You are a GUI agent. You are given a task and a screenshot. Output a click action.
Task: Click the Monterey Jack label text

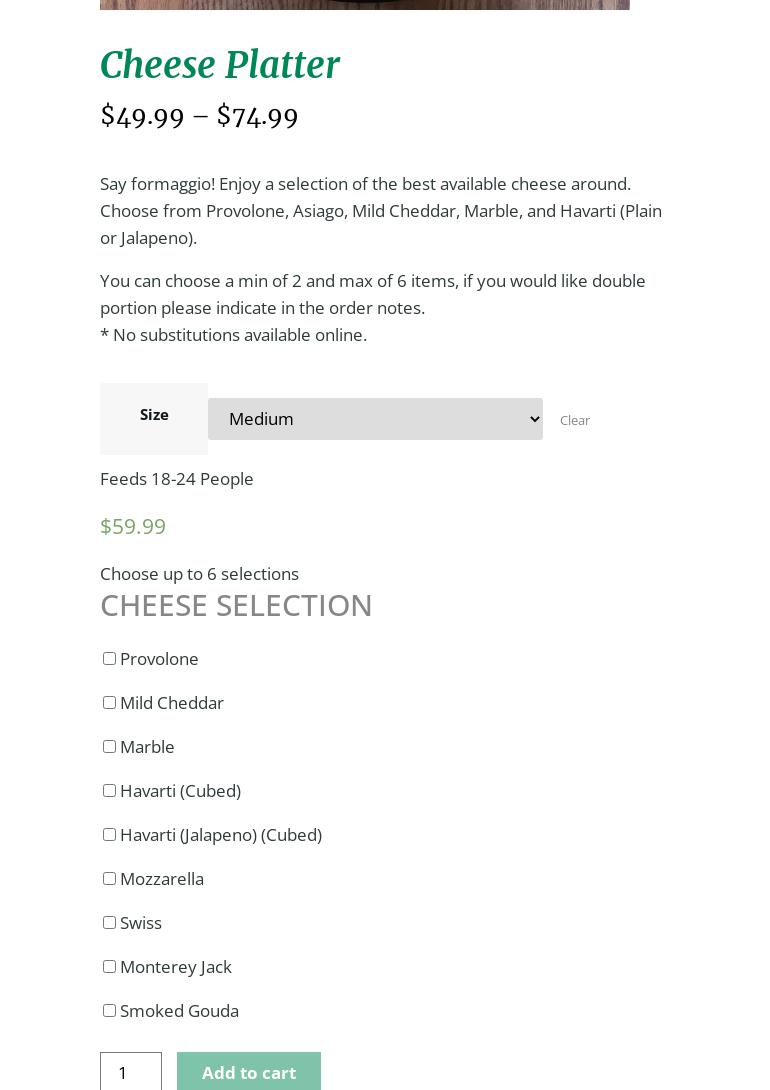[175, 967]
